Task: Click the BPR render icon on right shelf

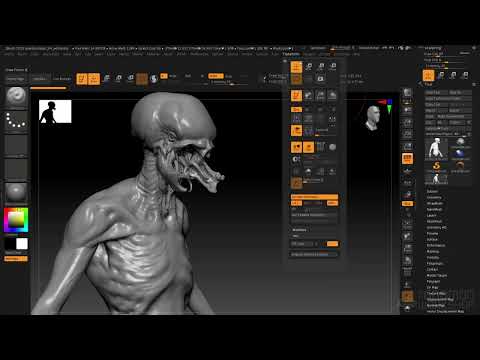Action: 407,92
